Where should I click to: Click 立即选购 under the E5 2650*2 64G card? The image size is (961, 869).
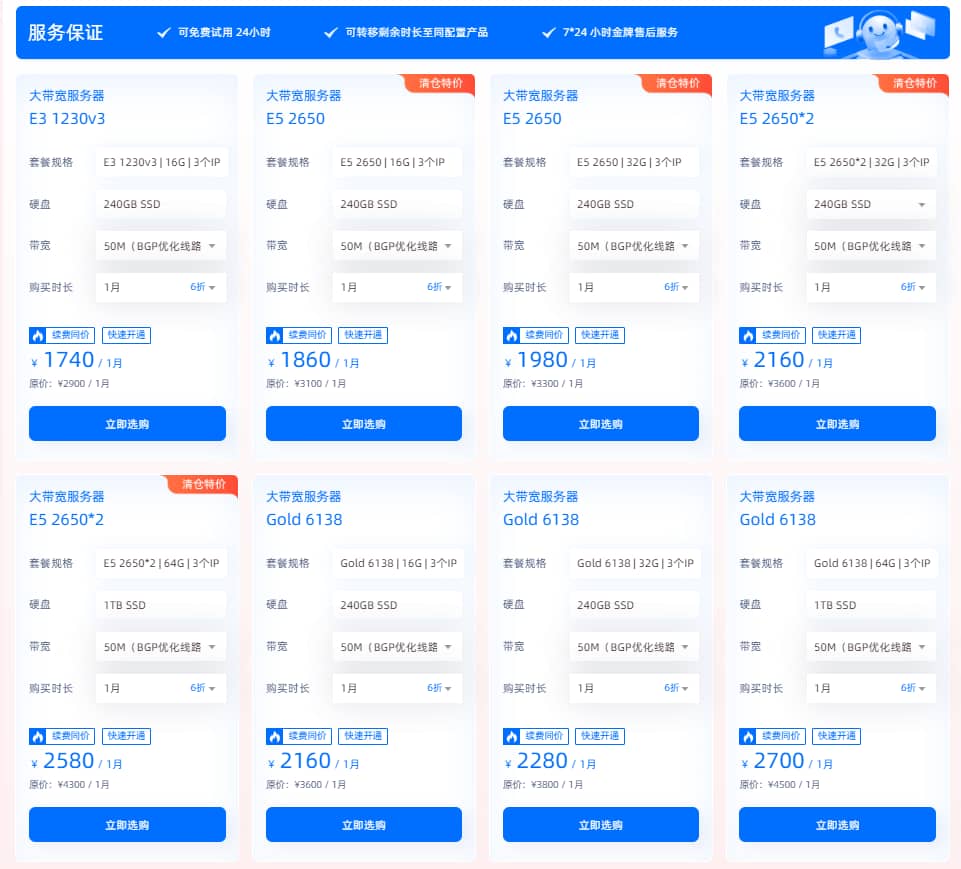(127, 824)
